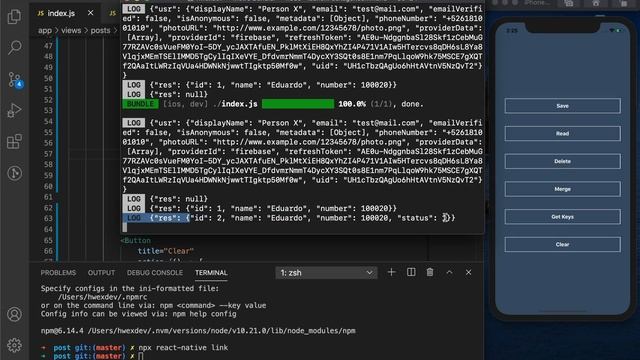Open the Explorer view in activity bar
The width and height of the screenshot is (640, 360).
pyautogui.click(x=14, y=16)
